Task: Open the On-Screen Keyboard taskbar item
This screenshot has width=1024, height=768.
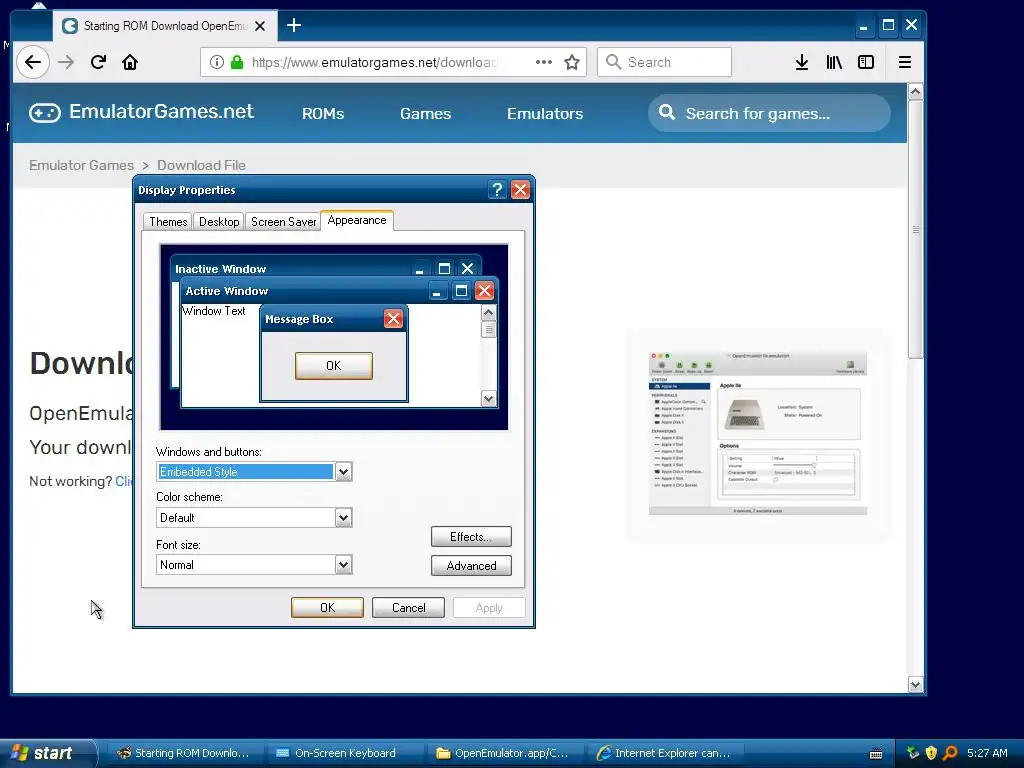Action: click(343, 753)
